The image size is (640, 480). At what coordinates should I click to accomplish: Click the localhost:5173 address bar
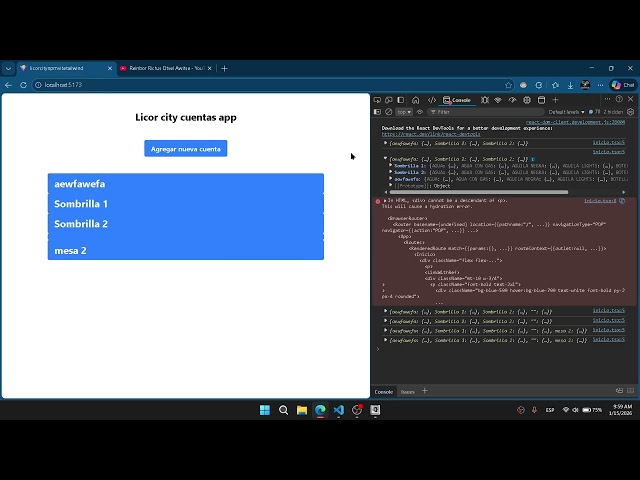[269, 85]
